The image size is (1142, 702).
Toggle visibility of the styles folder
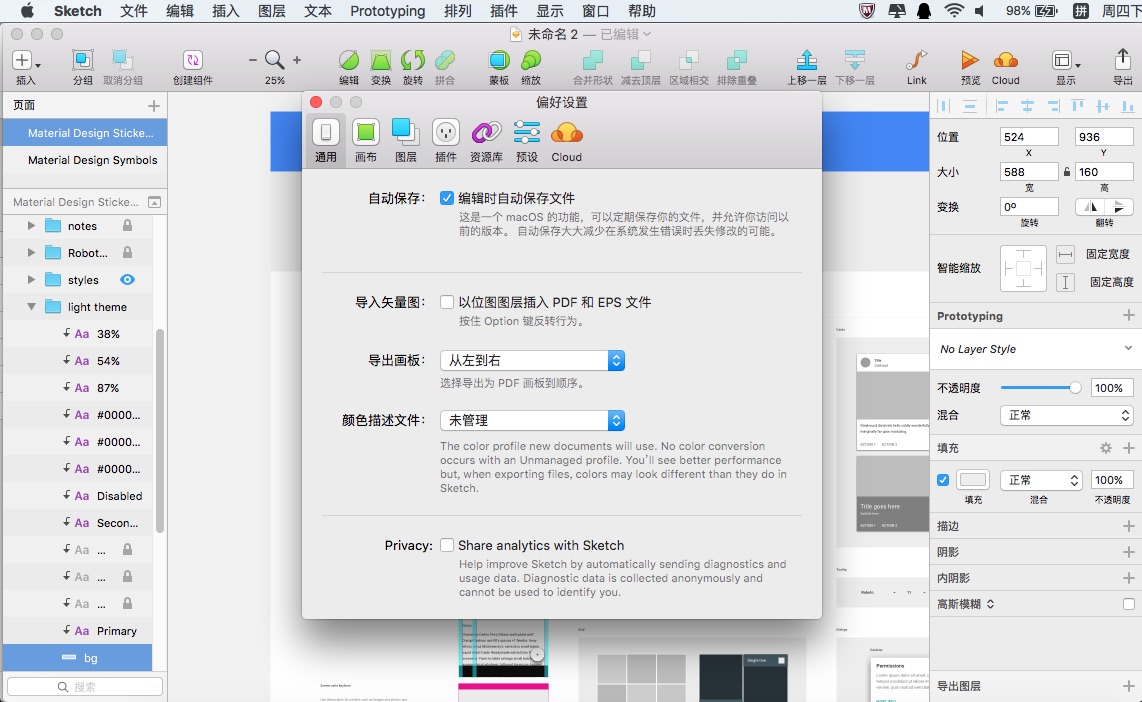(127, 280)
